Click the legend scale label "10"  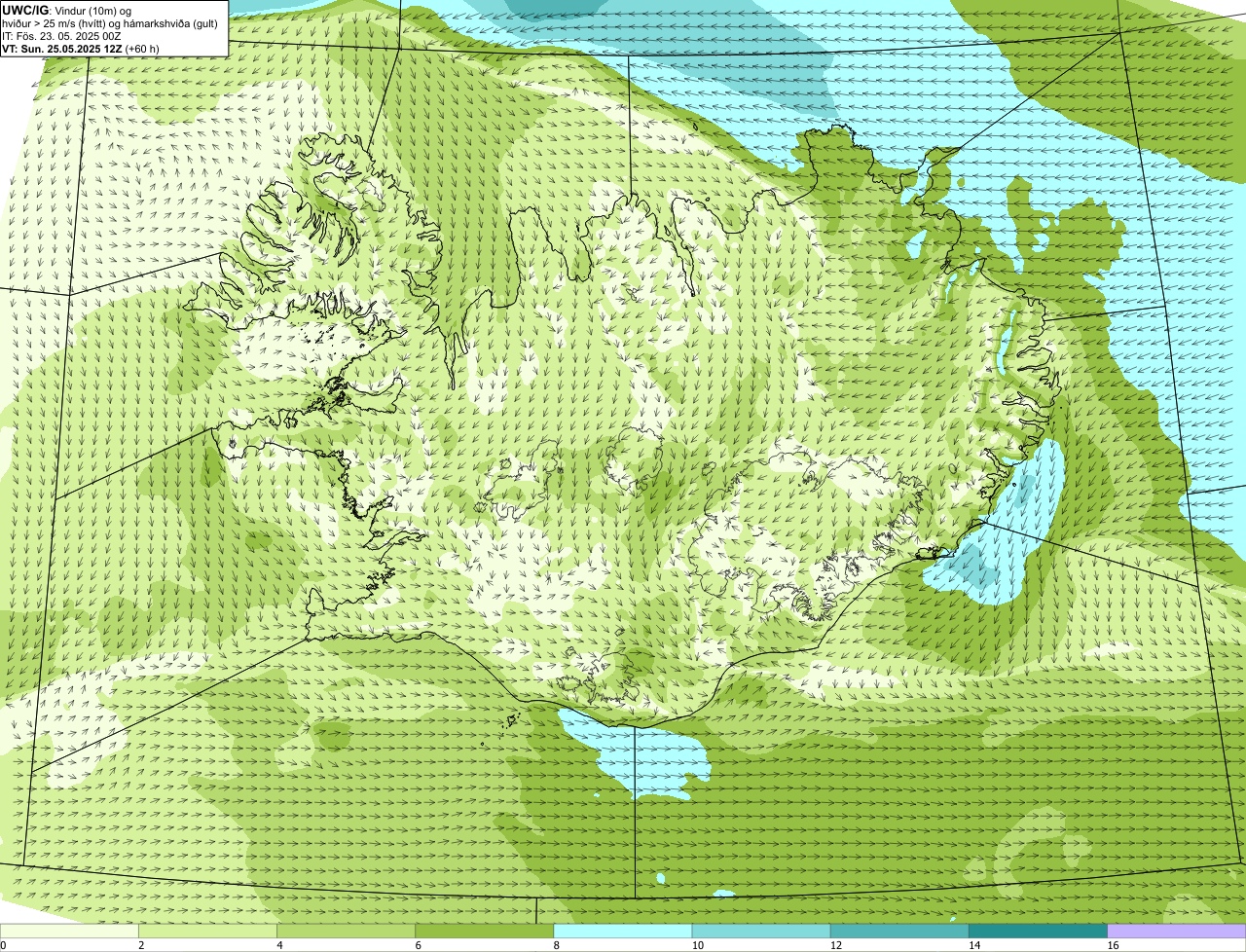click(697, 945)
